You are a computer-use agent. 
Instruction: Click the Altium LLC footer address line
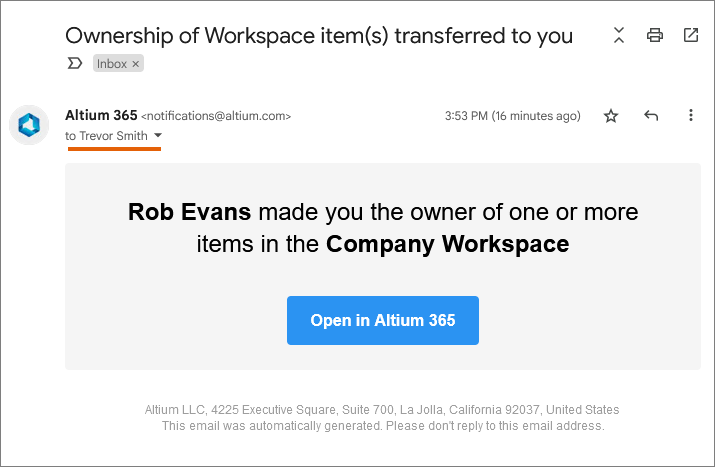click(x=382, y=410)
